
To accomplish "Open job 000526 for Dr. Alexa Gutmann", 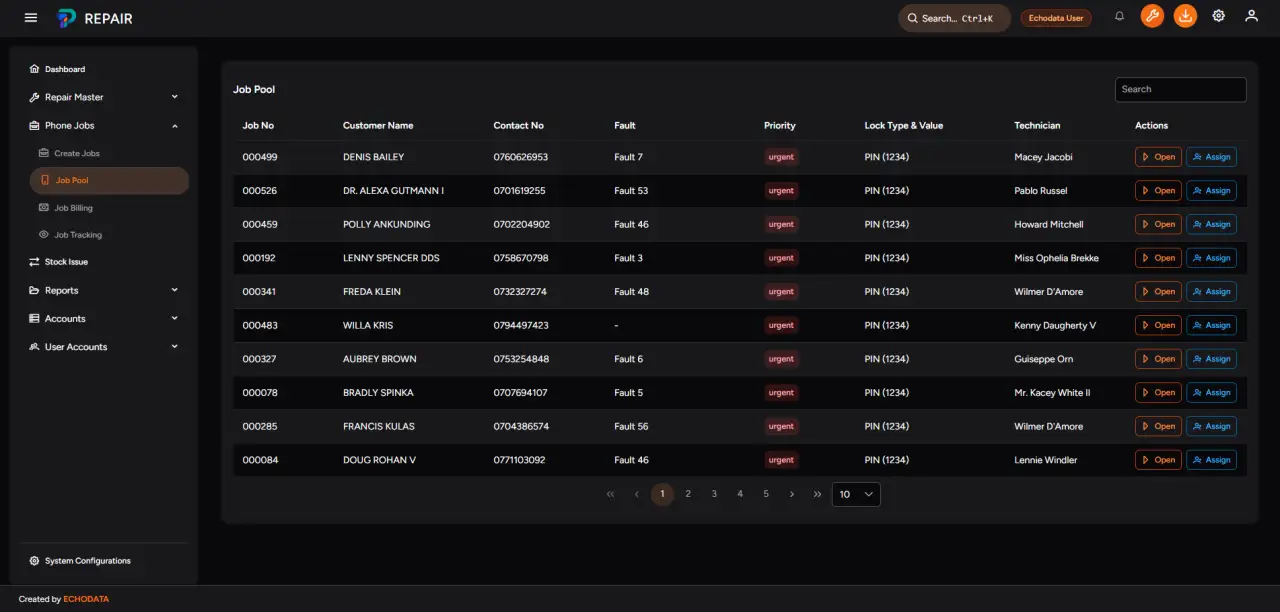I will [1158, 190].
